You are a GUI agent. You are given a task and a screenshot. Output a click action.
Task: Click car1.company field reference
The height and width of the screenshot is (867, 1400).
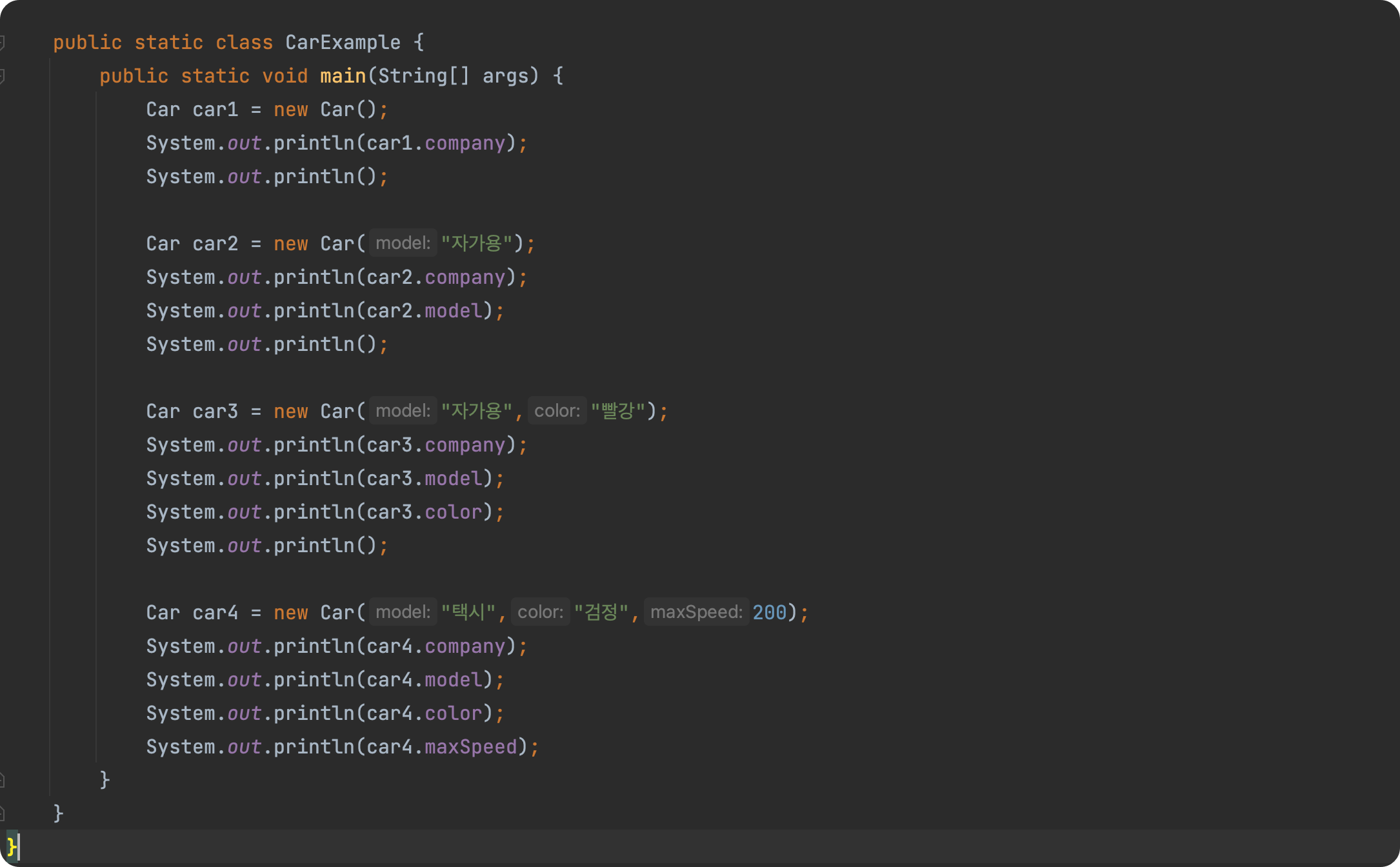tap(465, 143)
